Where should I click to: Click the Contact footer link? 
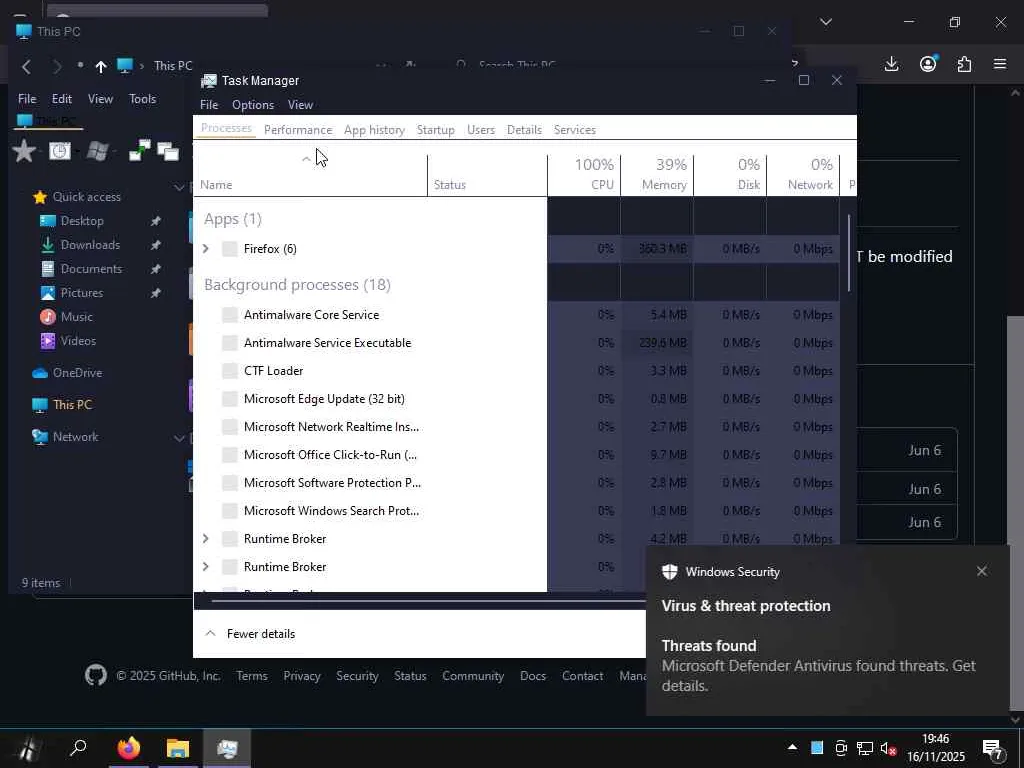coord(583,676)
